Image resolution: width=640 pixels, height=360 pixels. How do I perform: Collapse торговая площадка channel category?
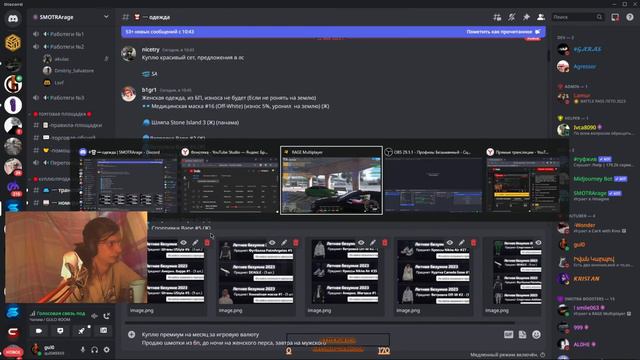tap(63, 114)
